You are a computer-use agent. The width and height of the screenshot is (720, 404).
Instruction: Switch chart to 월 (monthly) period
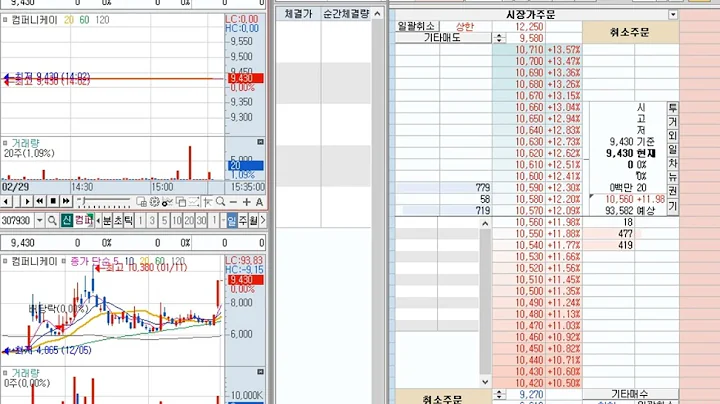click(253, 221)
